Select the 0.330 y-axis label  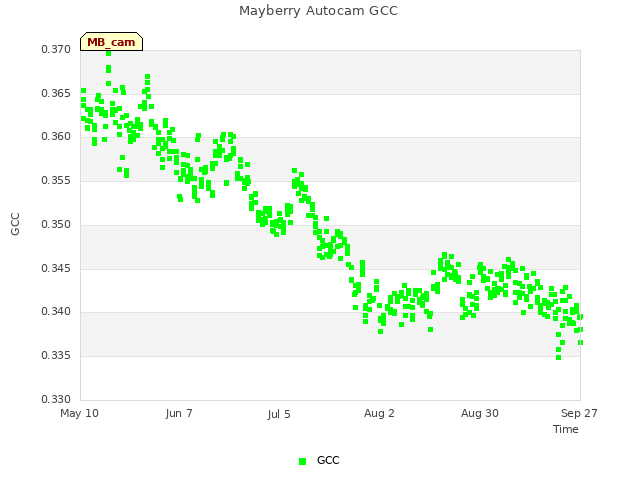[56, 399]
